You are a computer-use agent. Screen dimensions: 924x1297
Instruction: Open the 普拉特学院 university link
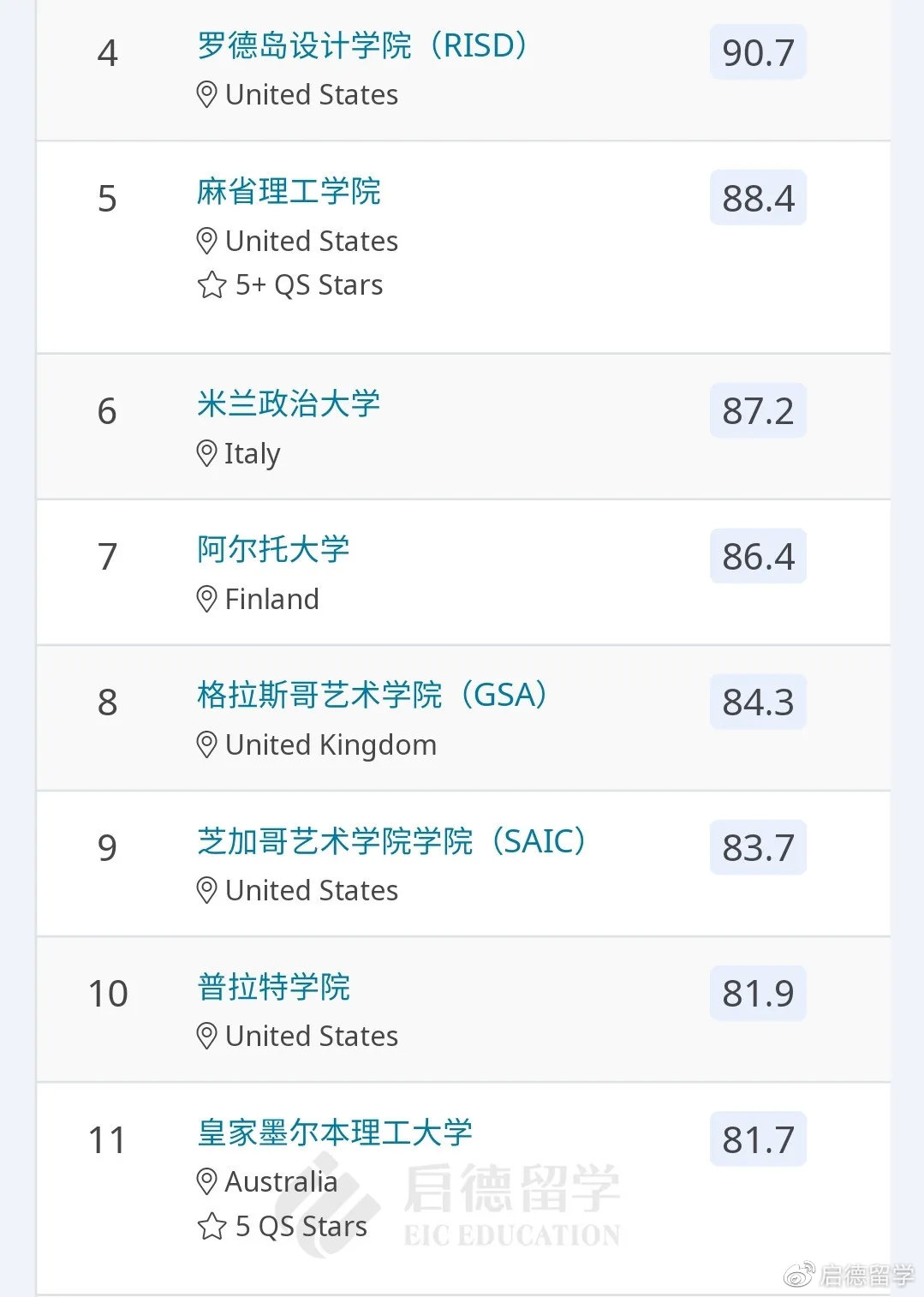pyautogui.click(x=273, y=986)
